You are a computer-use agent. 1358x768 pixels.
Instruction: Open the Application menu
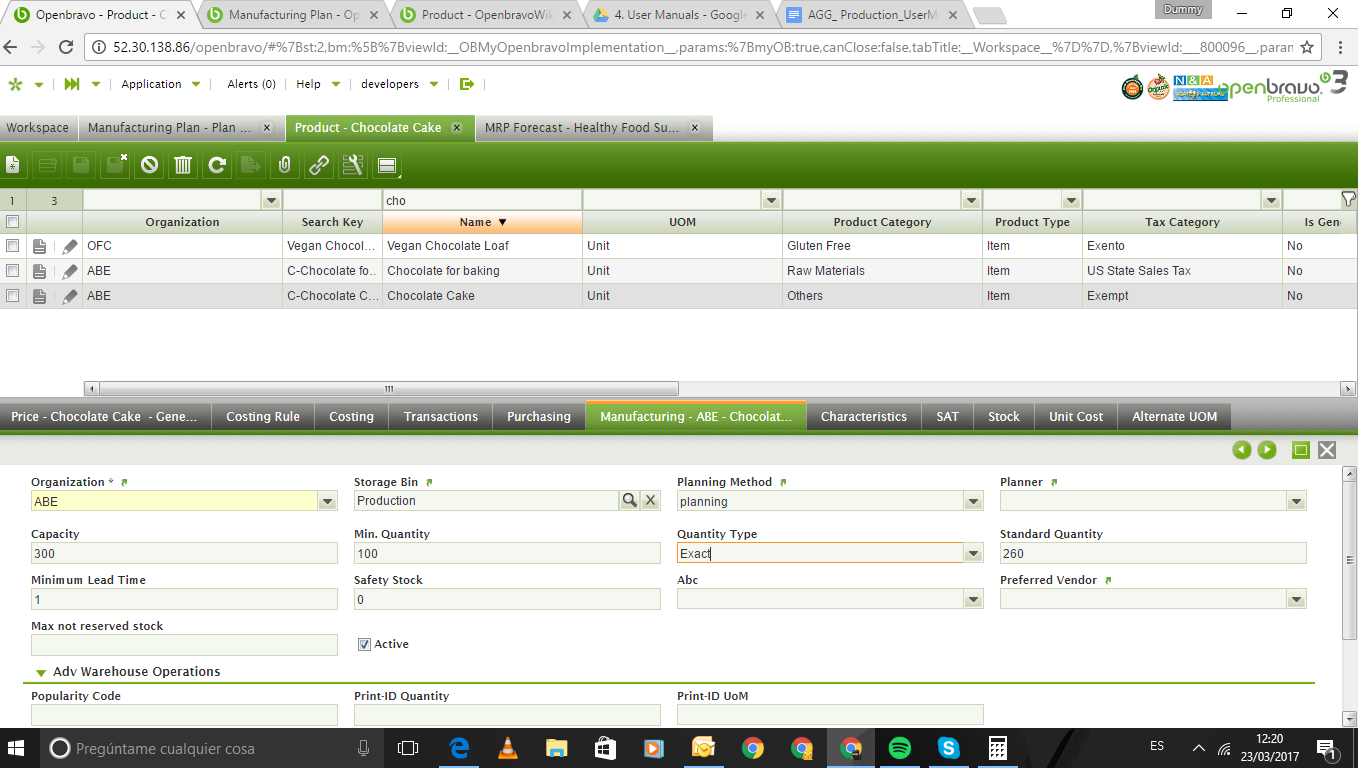(x=160, y=84)
